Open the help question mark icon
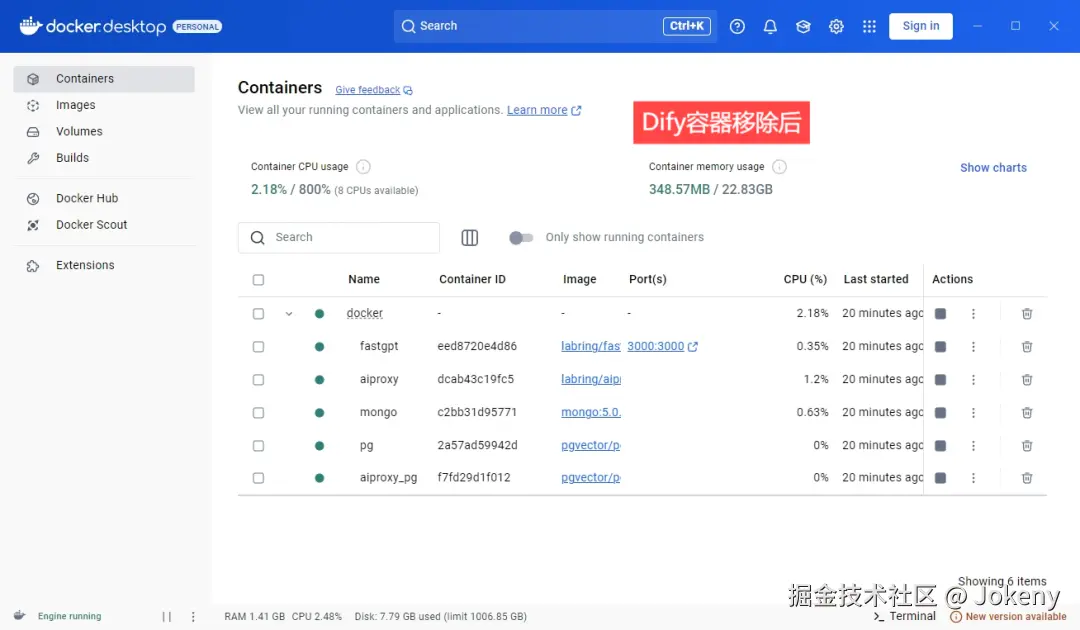Viewport: 1080px width, 630px height. coord(737,26)
